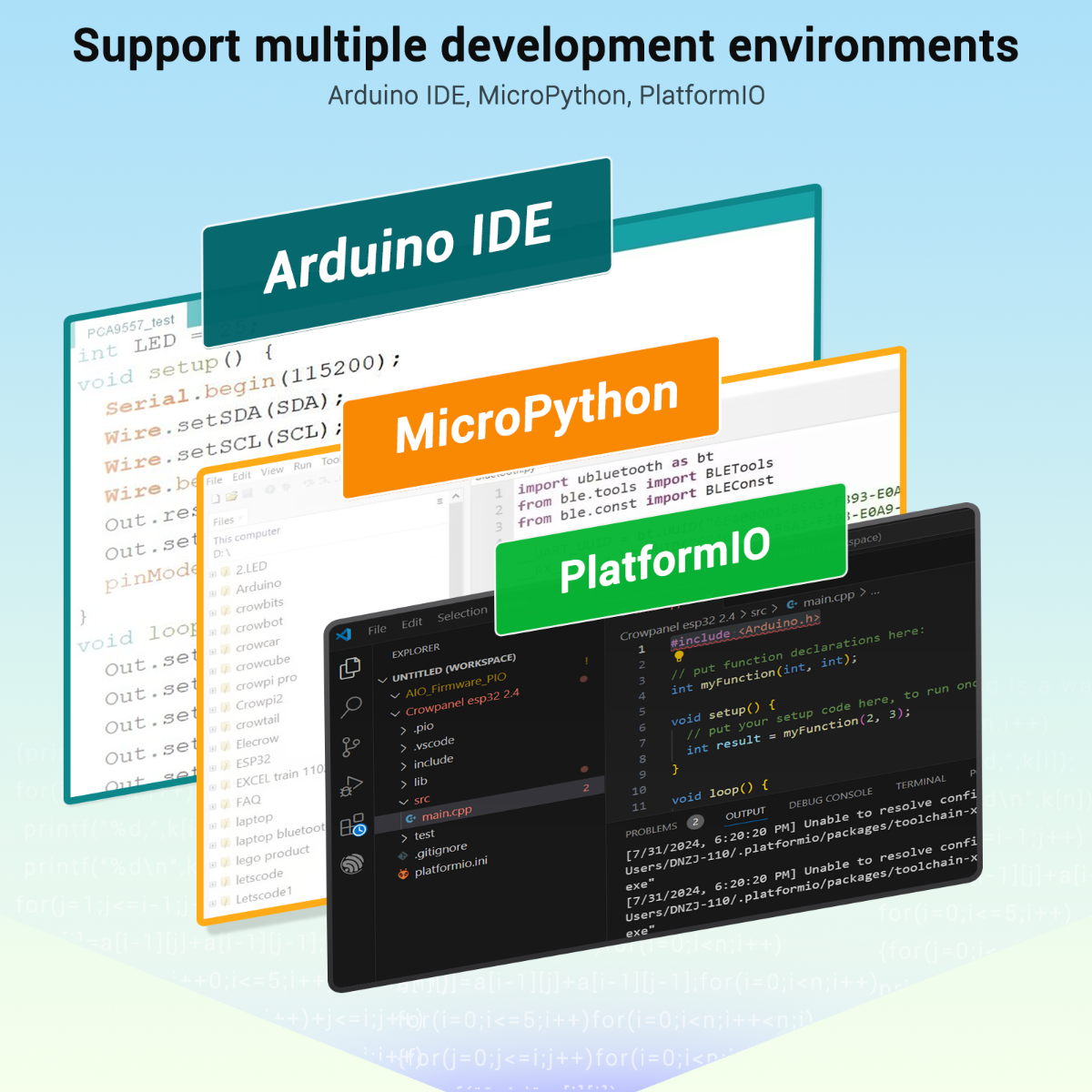
Task: Select the PCA9557_test tab in Arduino IDE
Action: pyautogui.click(x=131, y=325)
